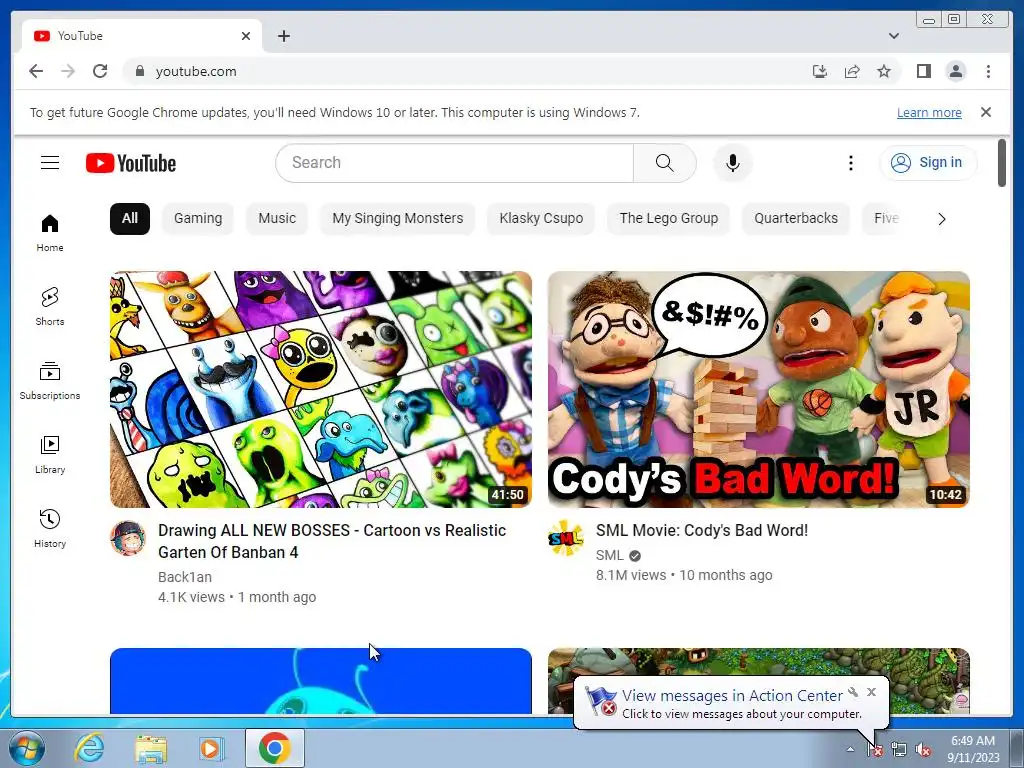Click taskbar clock 6:49 AM
Viewport: 1024px width, 768px height.
(972, 749)
